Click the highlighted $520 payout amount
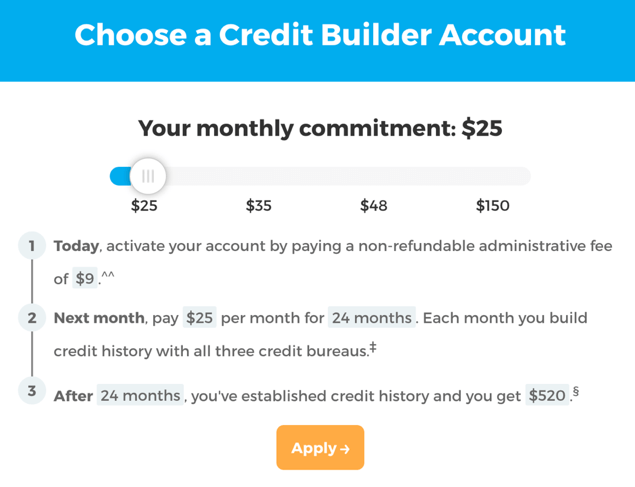 coord(547,395)
